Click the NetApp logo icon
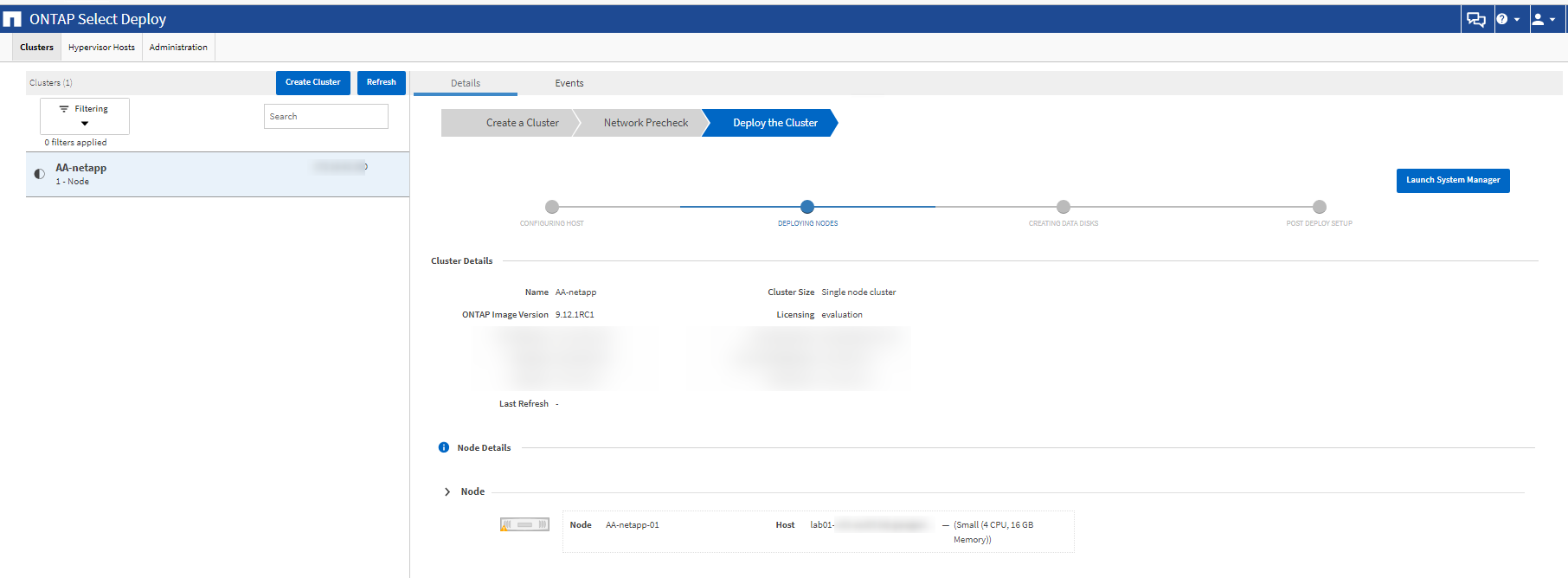 12,19
